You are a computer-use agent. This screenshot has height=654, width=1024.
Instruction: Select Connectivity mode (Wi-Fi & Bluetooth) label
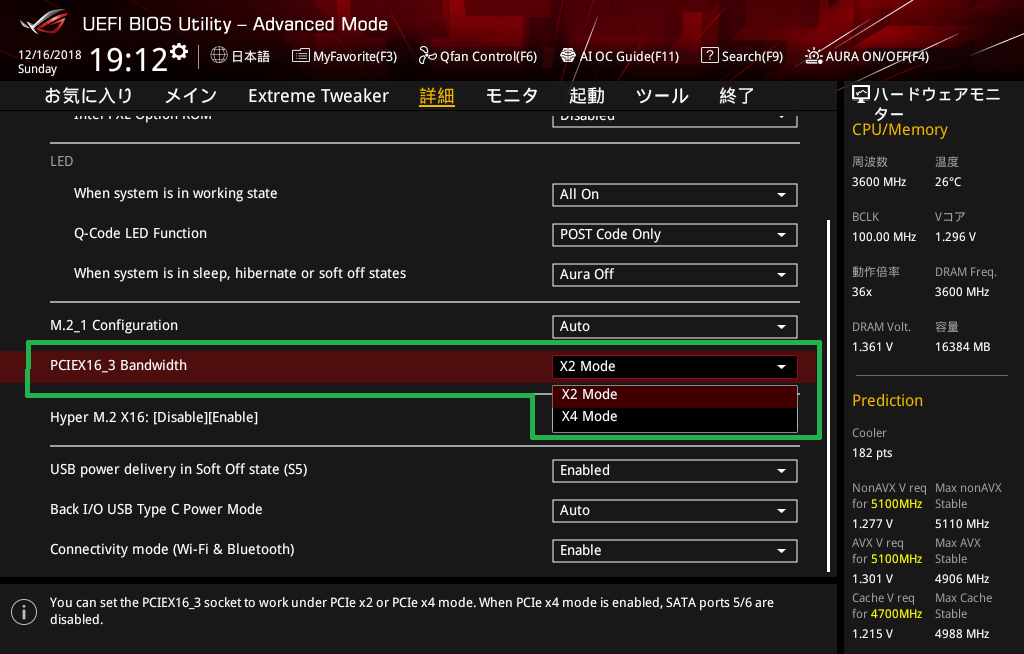[172, 549]
